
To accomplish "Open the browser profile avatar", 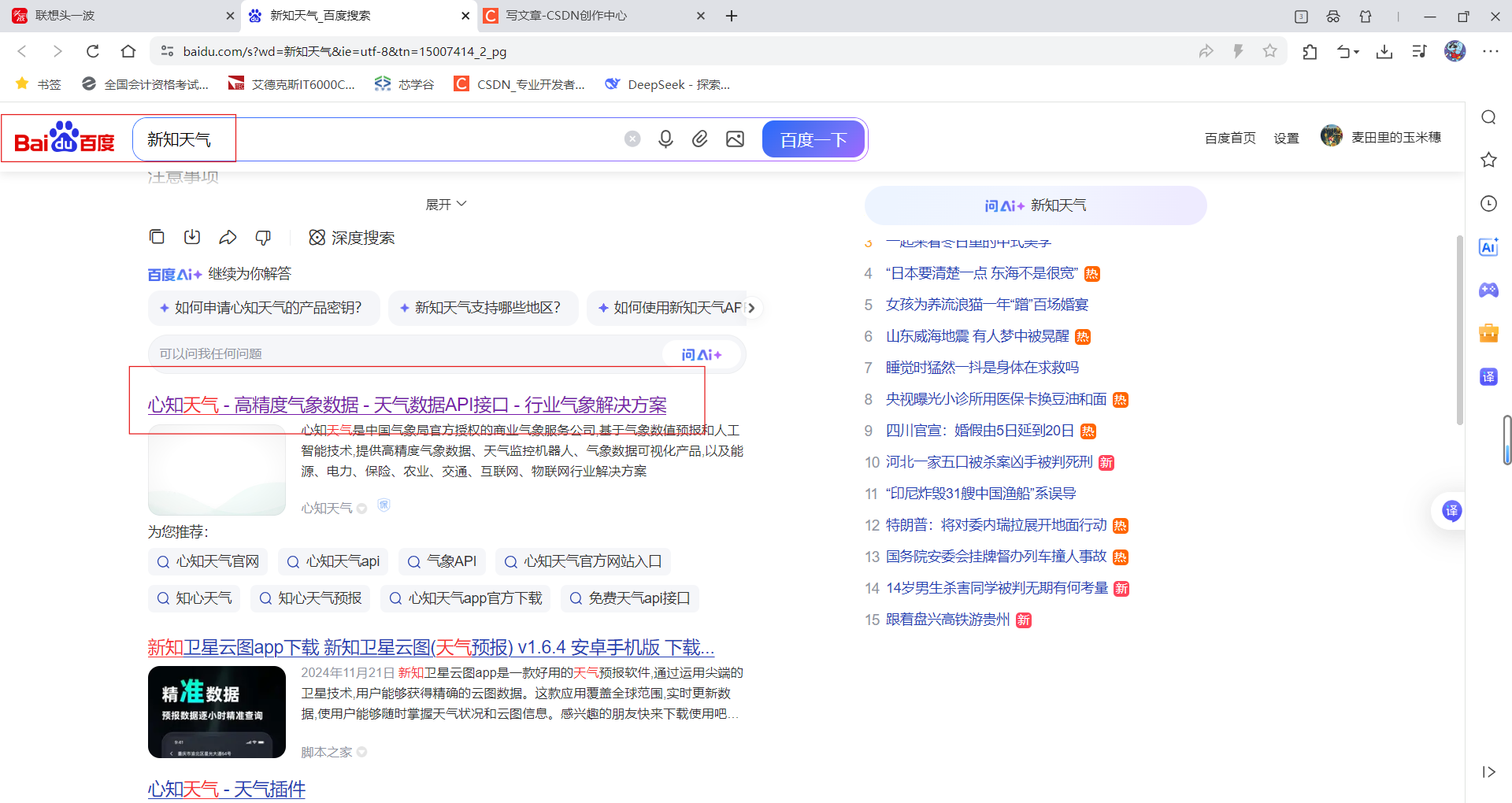I will coord(1455,51).
